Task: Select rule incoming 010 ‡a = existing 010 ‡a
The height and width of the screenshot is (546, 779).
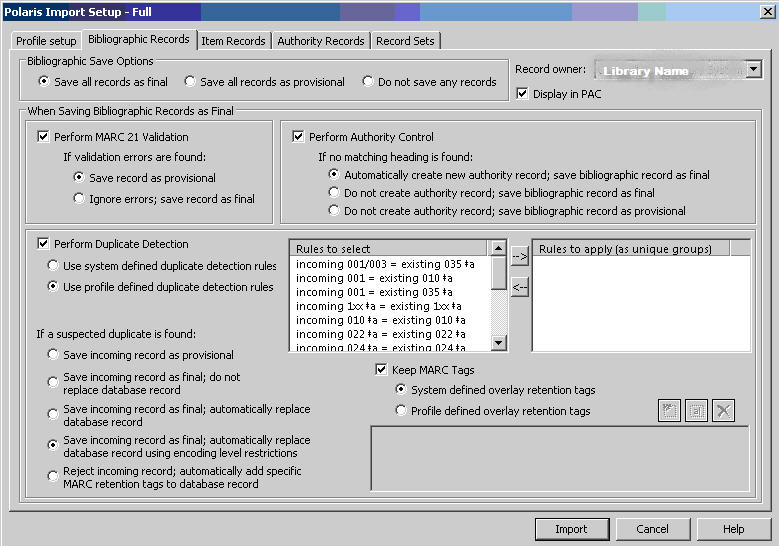Action: 381,320
